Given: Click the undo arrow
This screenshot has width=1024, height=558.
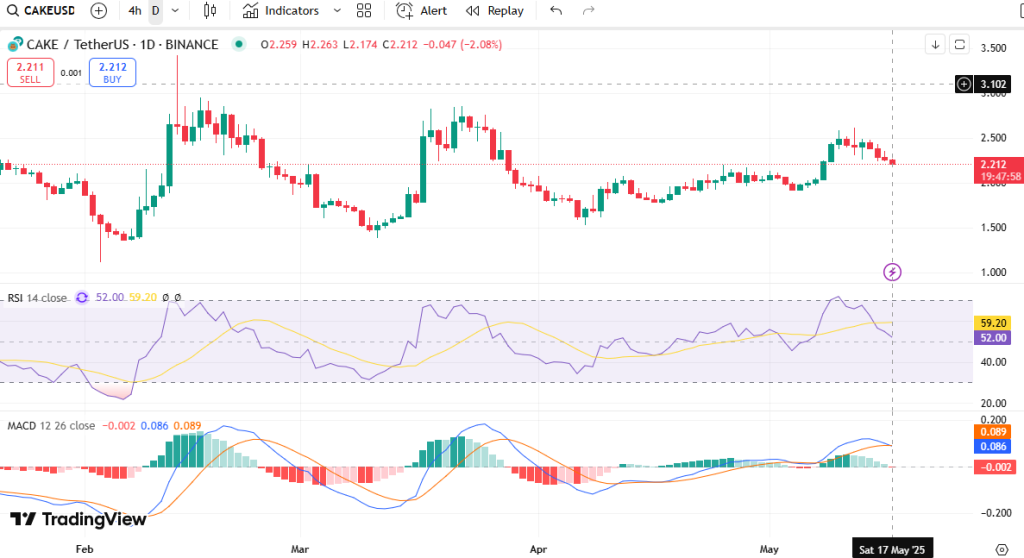Looking at the screenshot, I should [556, 11].
